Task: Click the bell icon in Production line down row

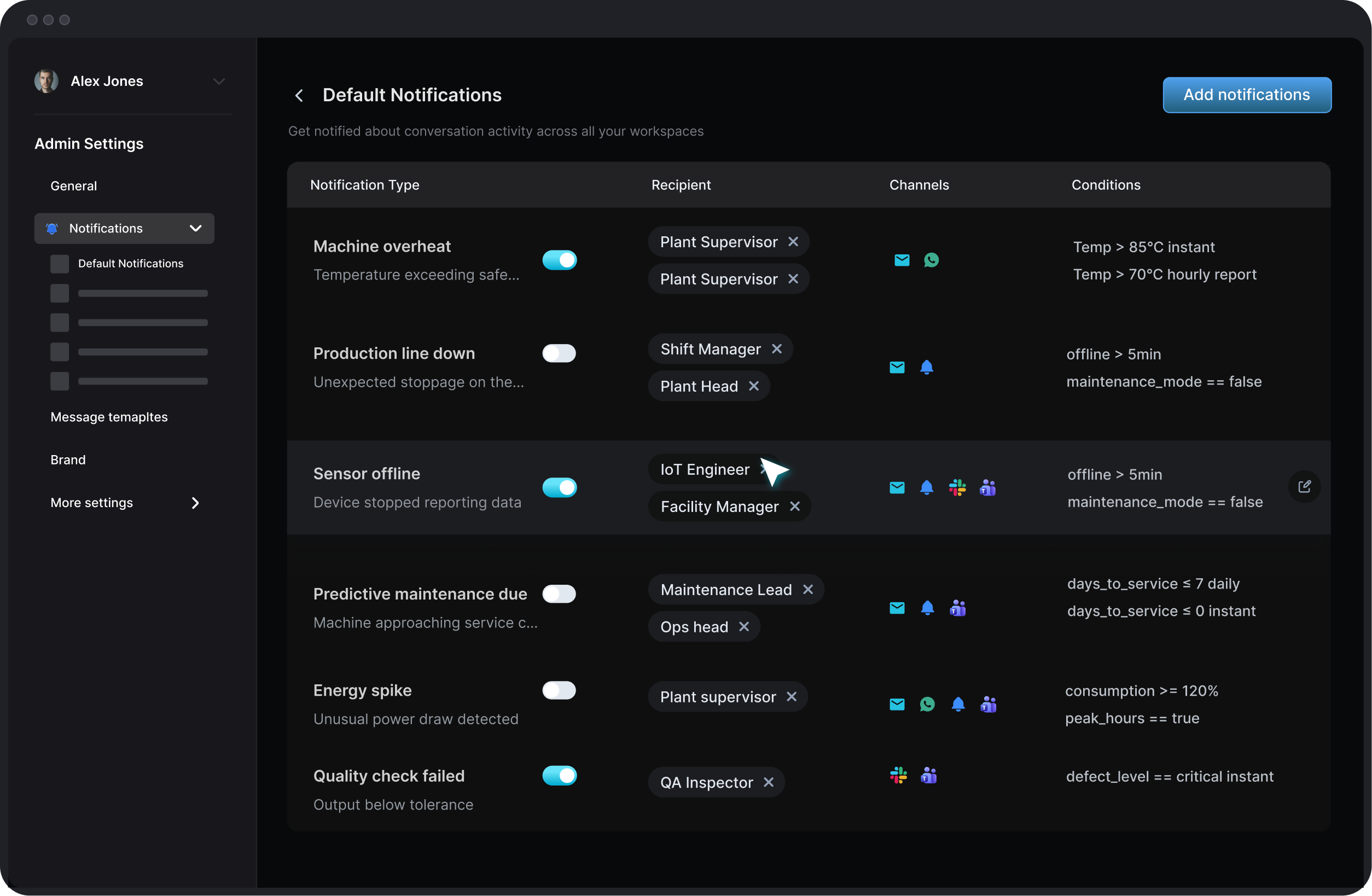Action: click(926, 367)
